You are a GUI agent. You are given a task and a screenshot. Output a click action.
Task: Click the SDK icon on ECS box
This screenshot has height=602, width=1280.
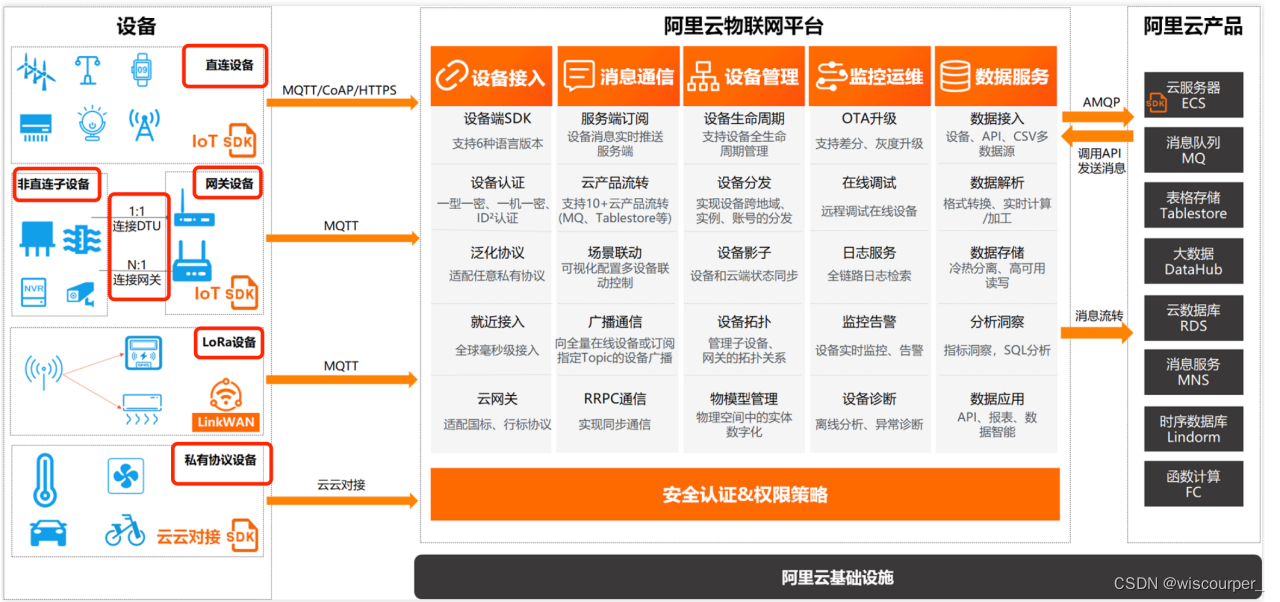1155,101
